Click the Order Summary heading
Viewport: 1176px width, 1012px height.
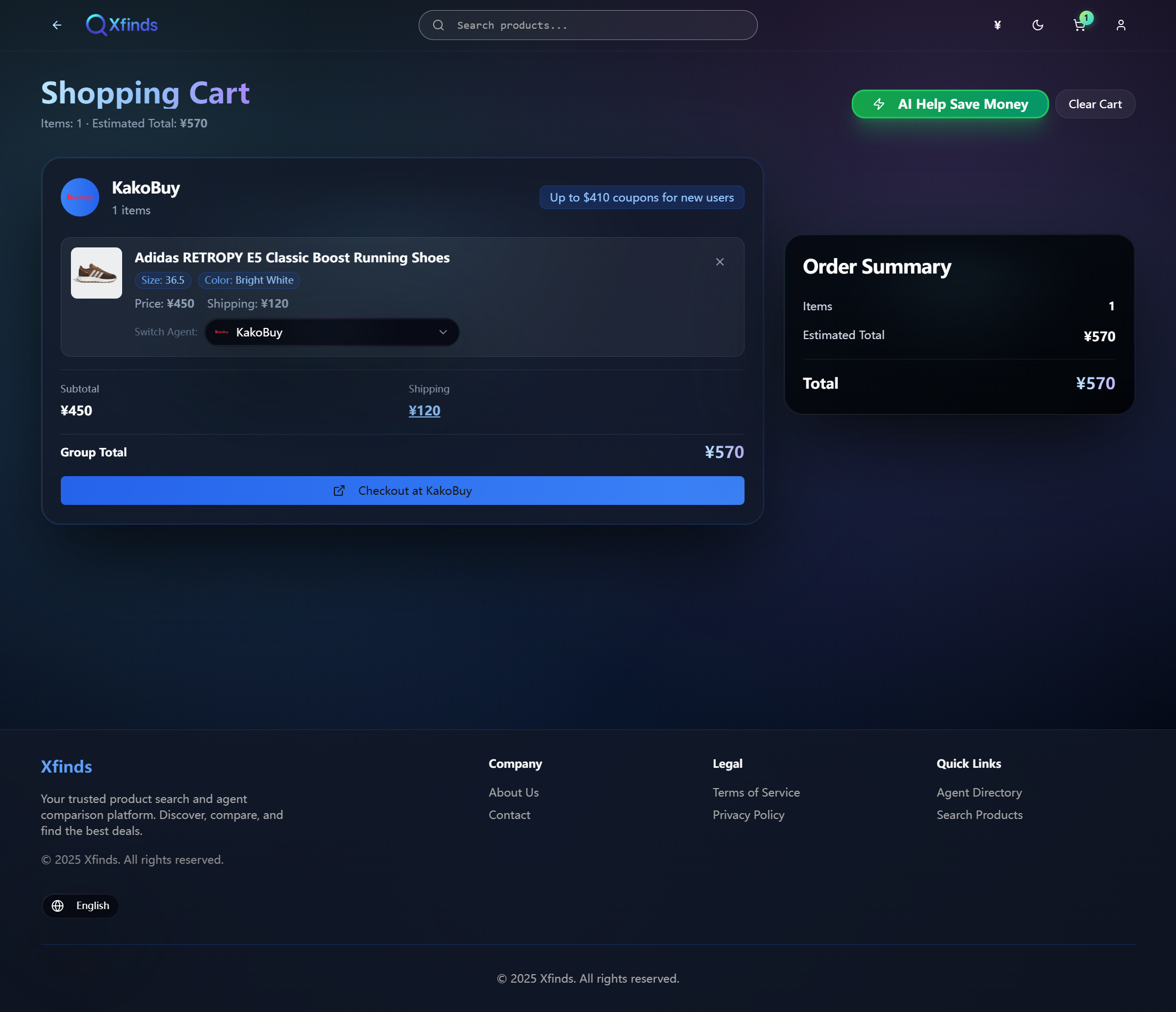(877, 267)
